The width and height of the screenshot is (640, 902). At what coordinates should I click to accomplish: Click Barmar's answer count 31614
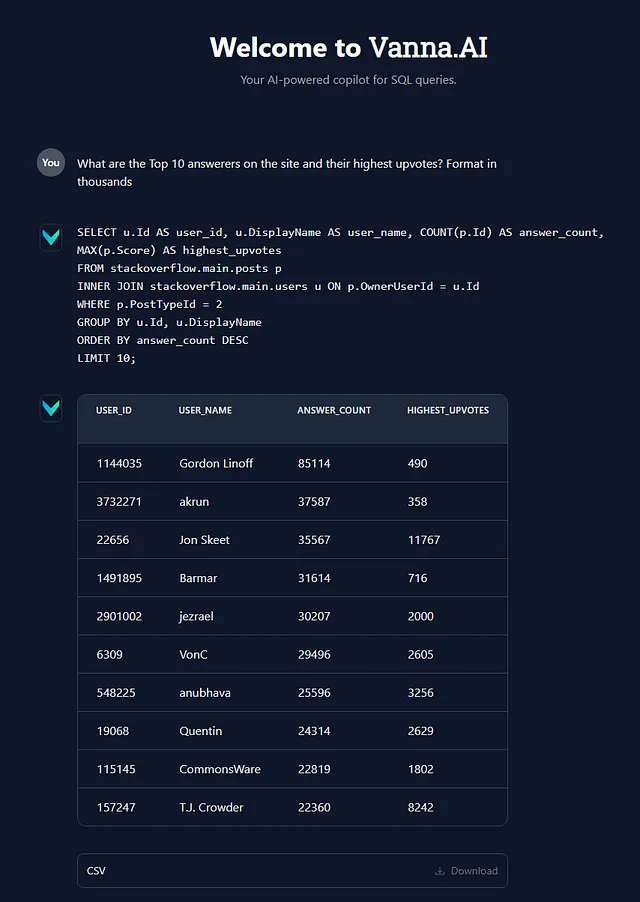pyautogui.click(x=314, y=578)
